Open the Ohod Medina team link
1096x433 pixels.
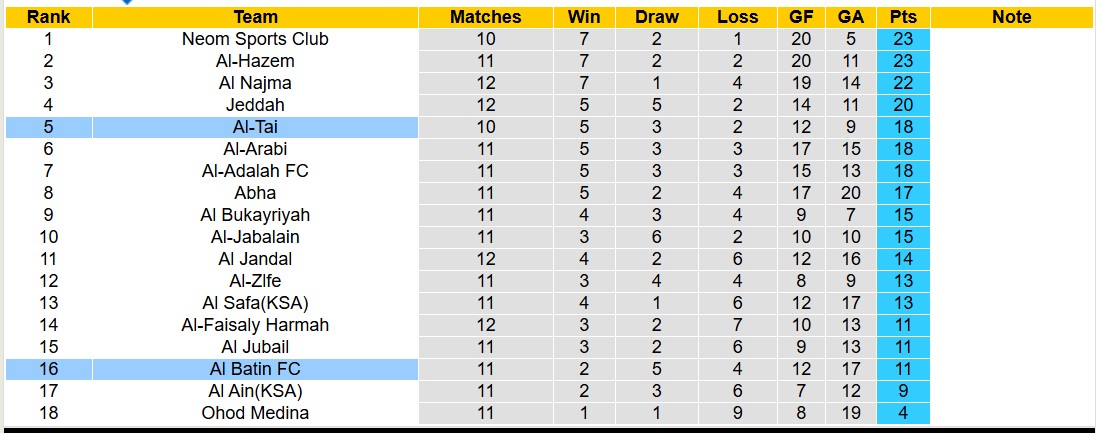point(255,413)
